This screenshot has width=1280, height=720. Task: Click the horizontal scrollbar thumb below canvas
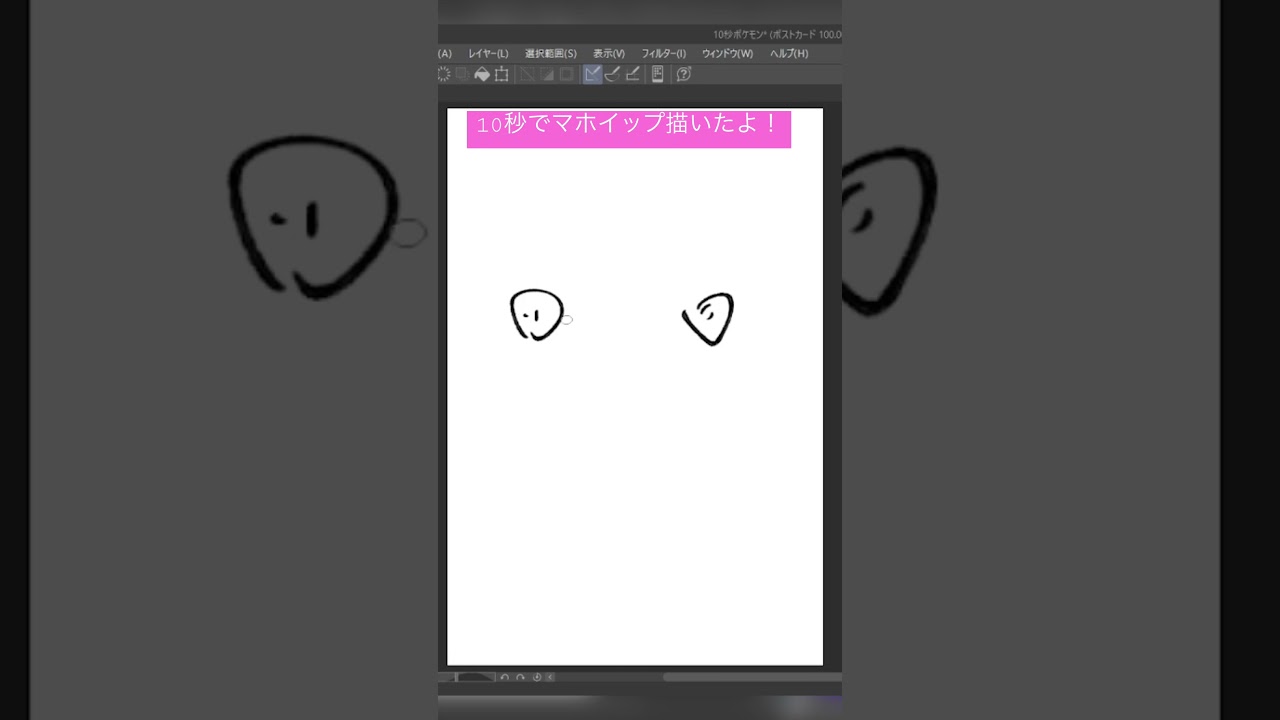pos(752,677)
